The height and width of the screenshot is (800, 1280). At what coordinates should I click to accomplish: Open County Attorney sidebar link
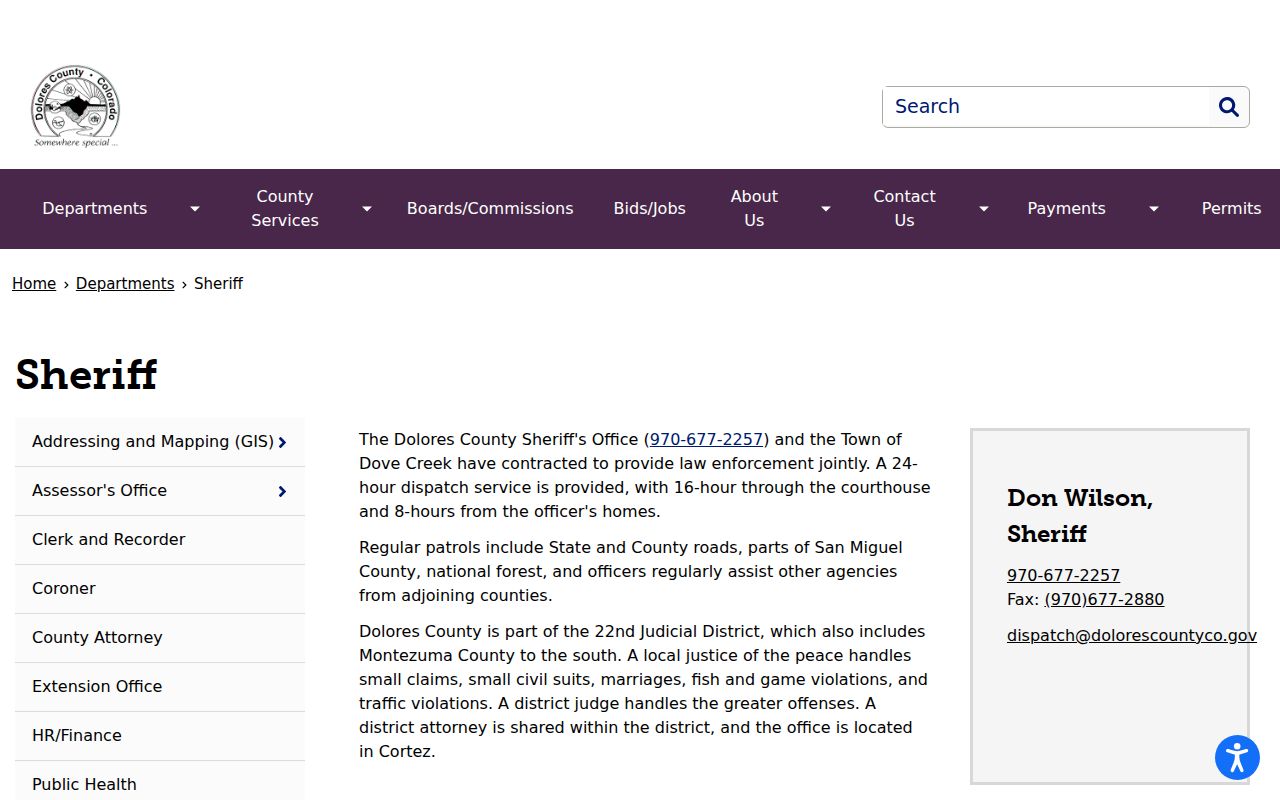click(160, 638)
